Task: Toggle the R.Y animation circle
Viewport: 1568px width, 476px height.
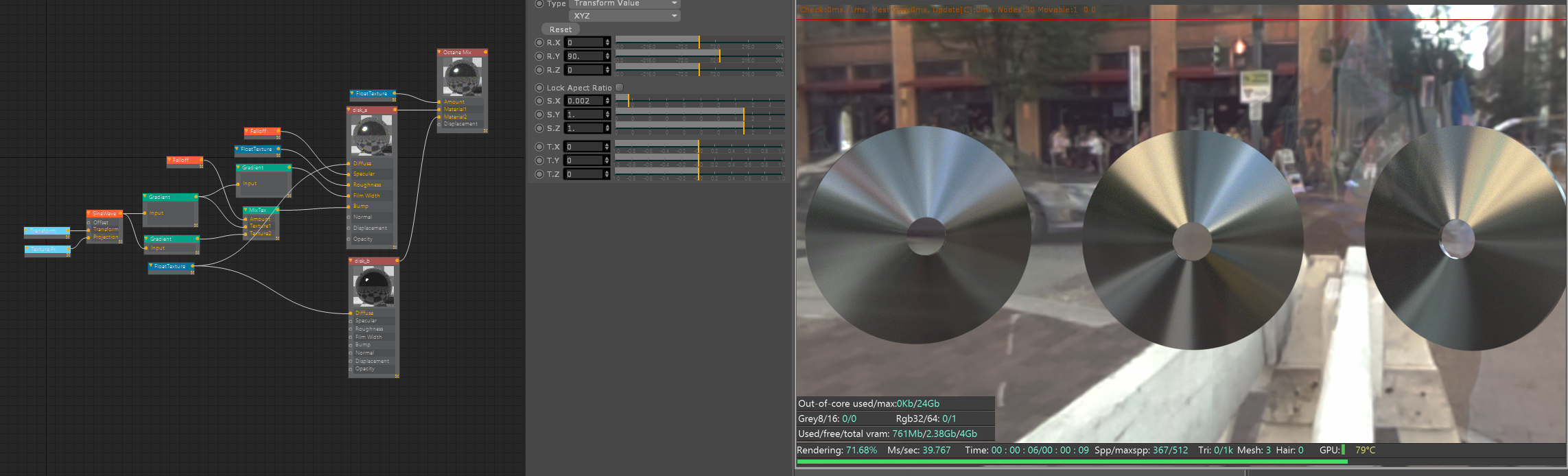Action: click(539, 56)
